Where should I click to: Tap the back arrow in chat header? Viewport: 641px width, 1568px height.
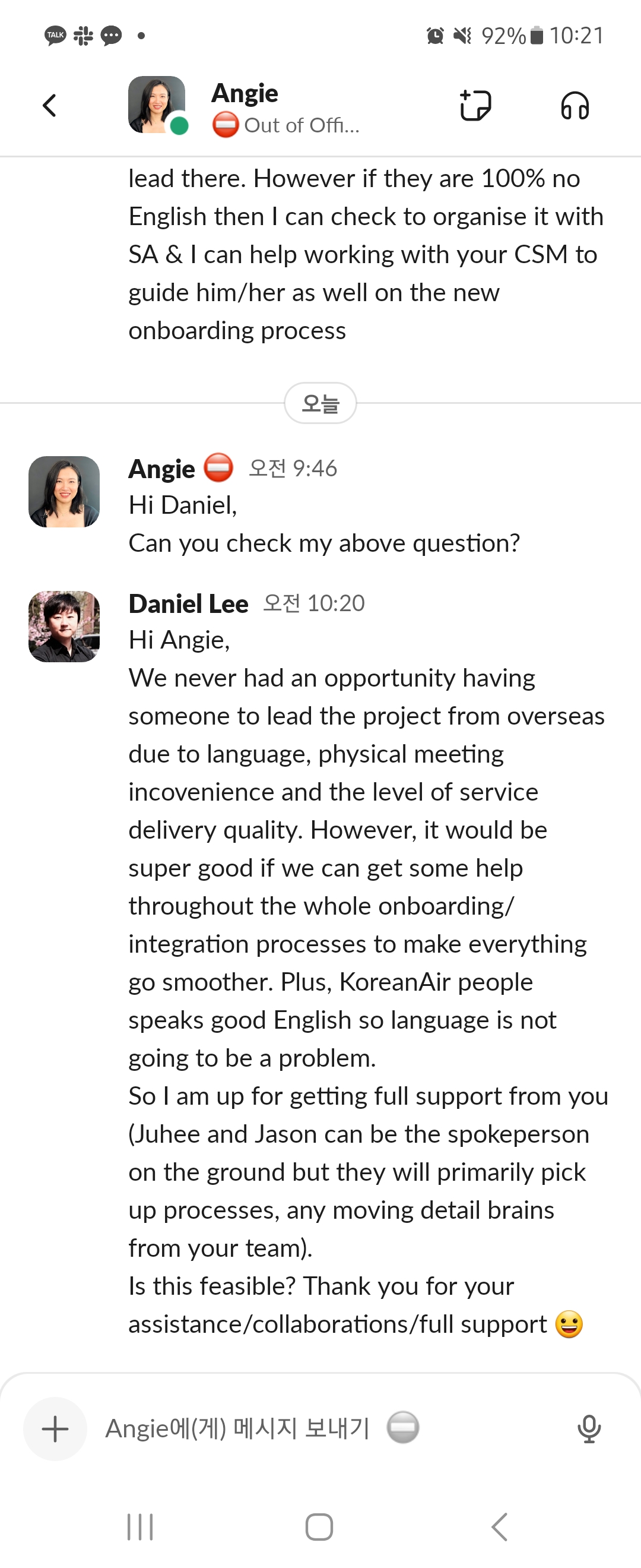point(50,105)
